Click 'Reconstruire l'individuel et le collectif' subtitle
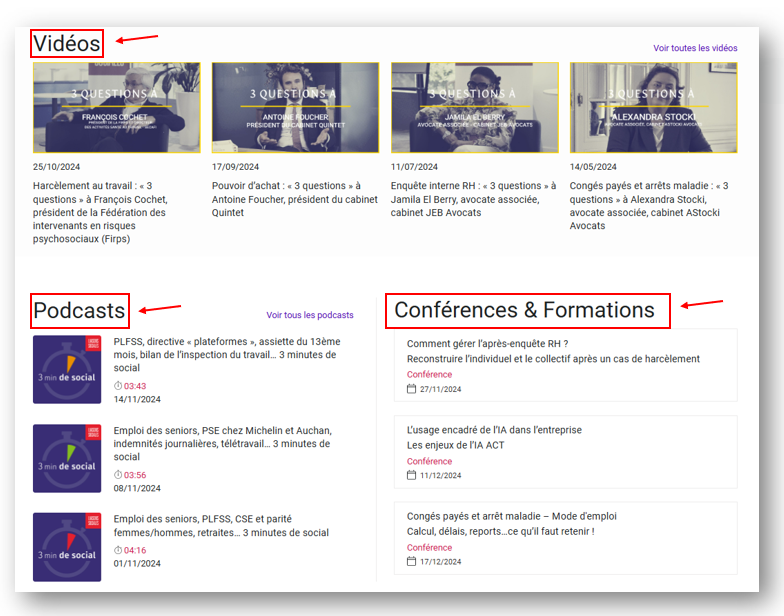 [553, 359]
